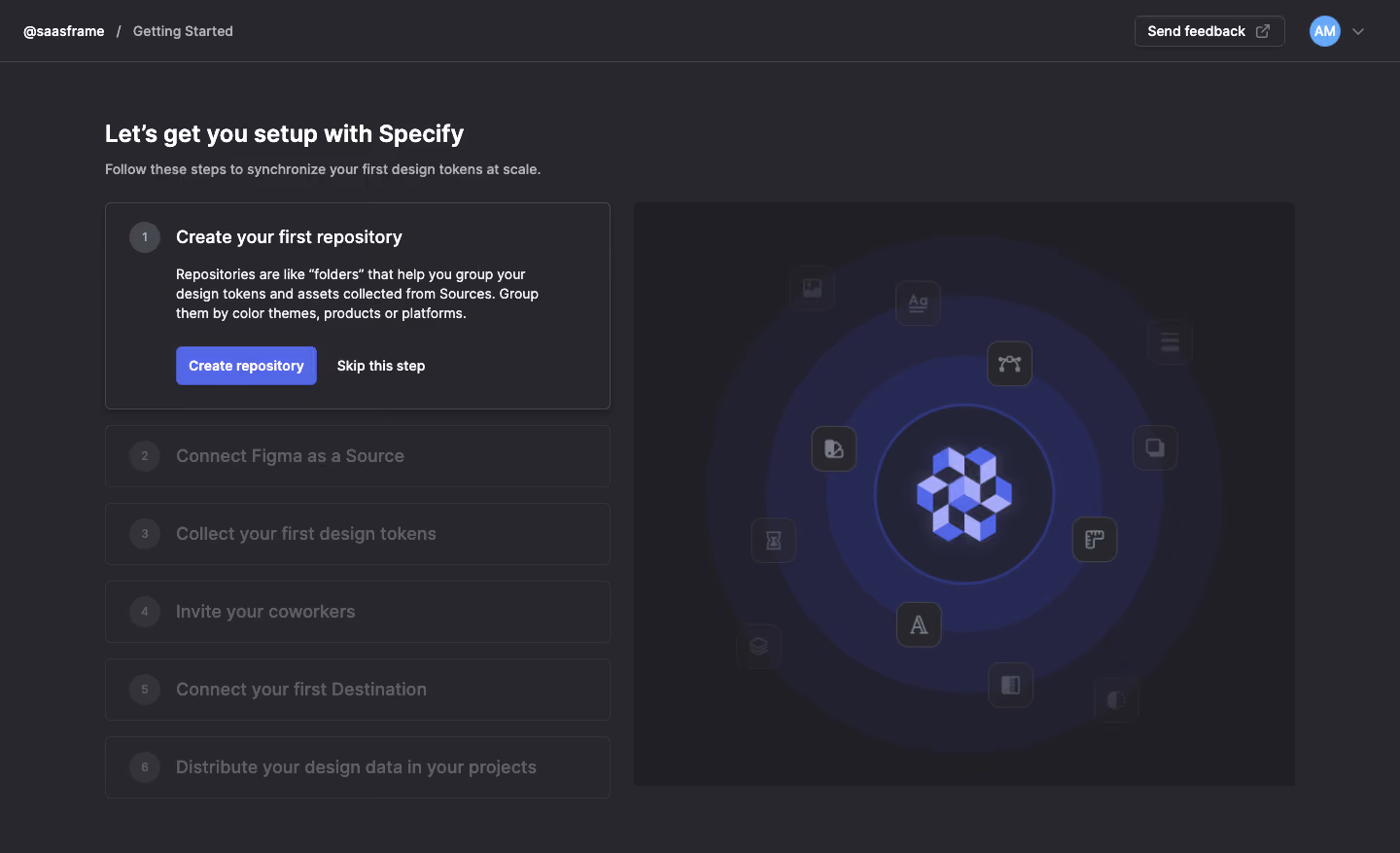The height and width of the screenshot is (853, 1400).
Task: Click the serif letter A font icon
Action: pyautogui.click(x=919, y=624)
